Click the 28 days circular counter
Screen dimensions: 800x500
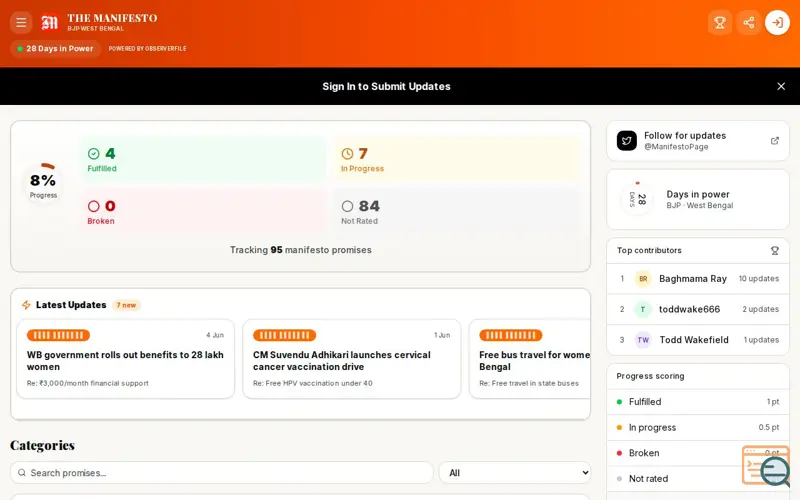click(x=637, y=199)
